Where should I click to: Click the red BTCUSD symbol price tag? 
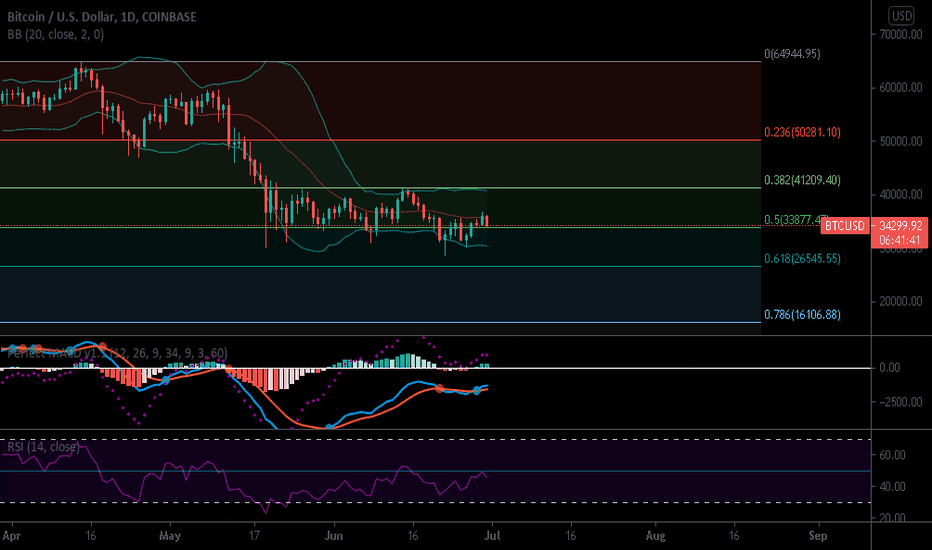tap(845, 226)
